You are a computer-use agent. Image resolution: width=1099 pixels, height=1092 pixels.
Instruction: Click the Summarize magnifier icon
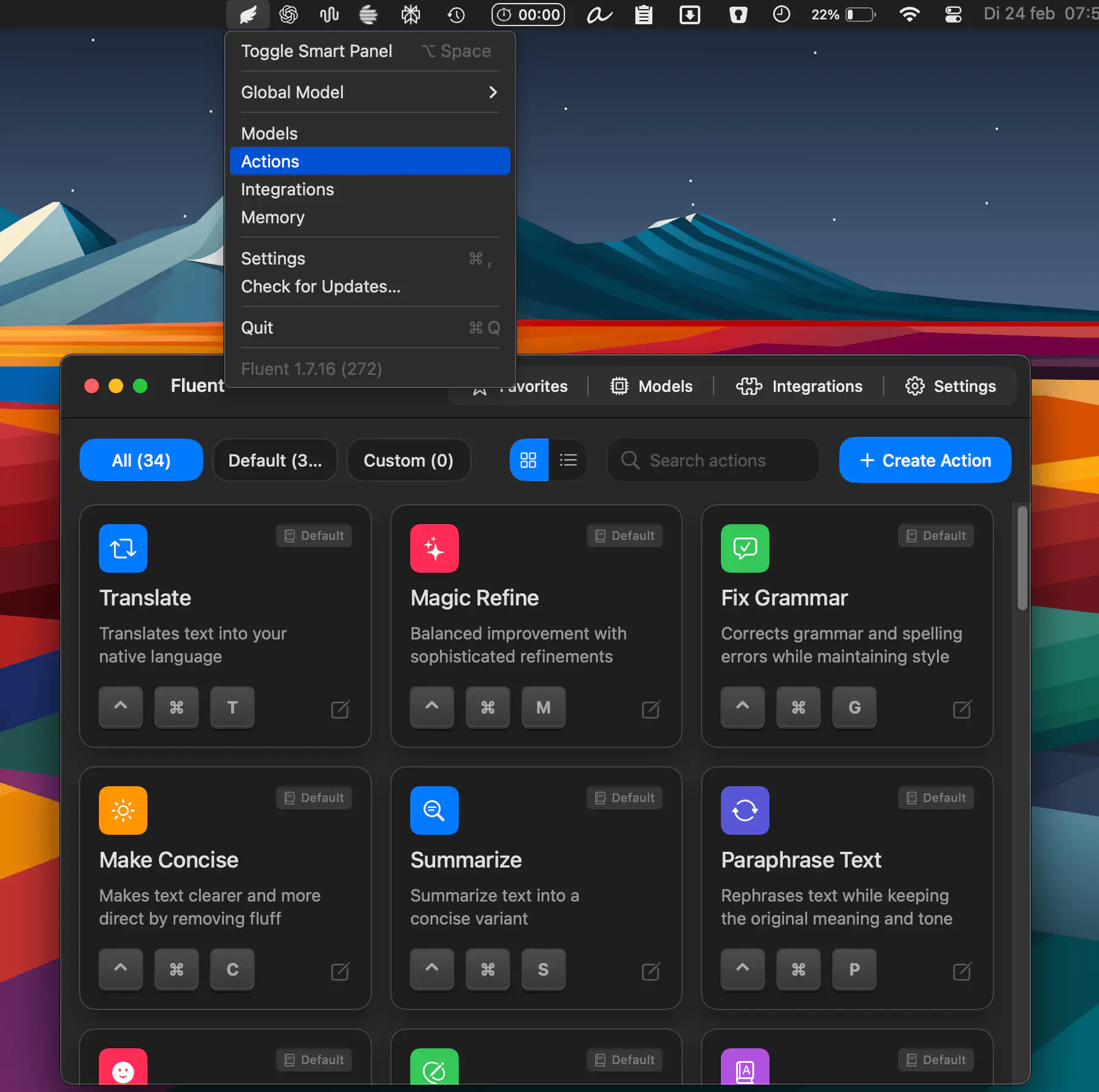click(x=434, y=811)
